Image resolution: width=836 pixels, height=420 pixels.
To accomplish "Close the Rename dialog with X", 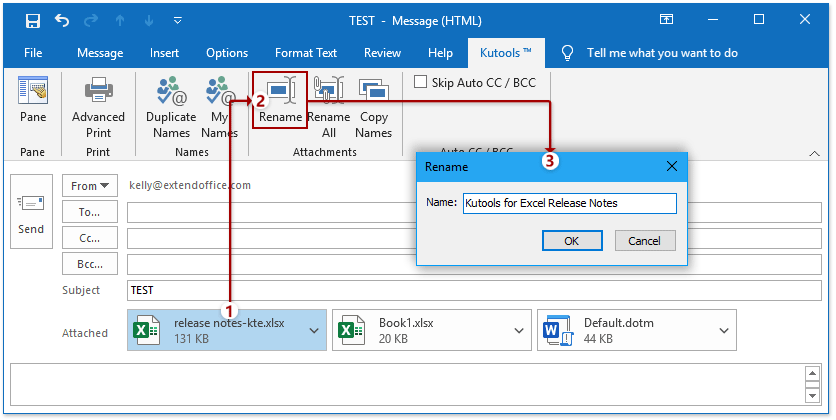I will click(x=672, y=166).
